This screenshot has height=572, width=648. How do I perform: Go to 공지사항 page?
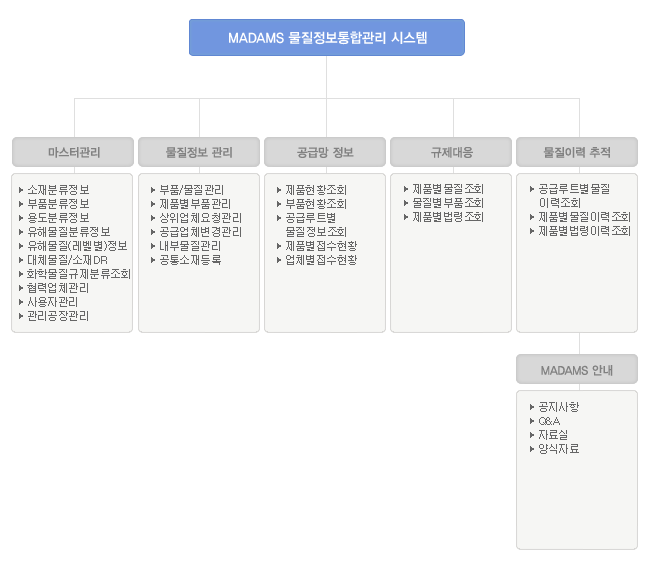pyautogui.click(x=558, y=407)
